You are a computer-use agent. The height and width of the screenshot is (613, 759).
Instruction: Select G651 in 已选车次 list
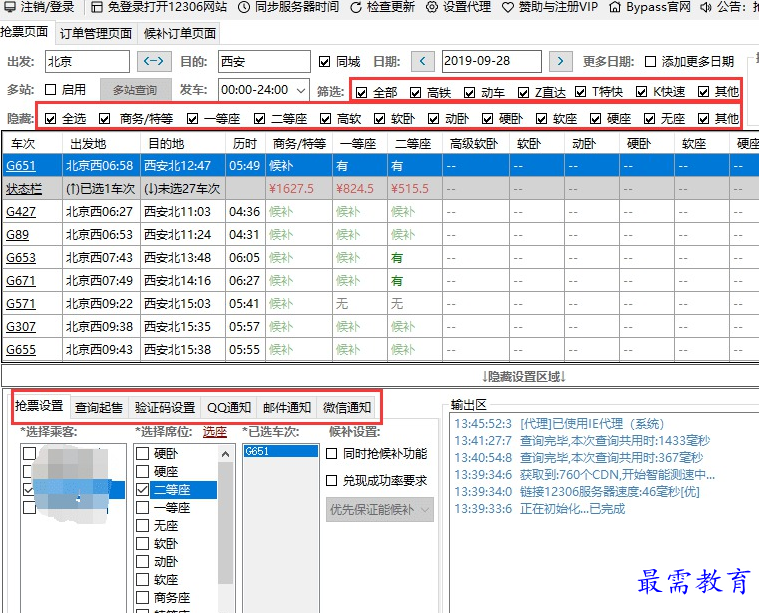pyautogui.click(x=280, y=451)
